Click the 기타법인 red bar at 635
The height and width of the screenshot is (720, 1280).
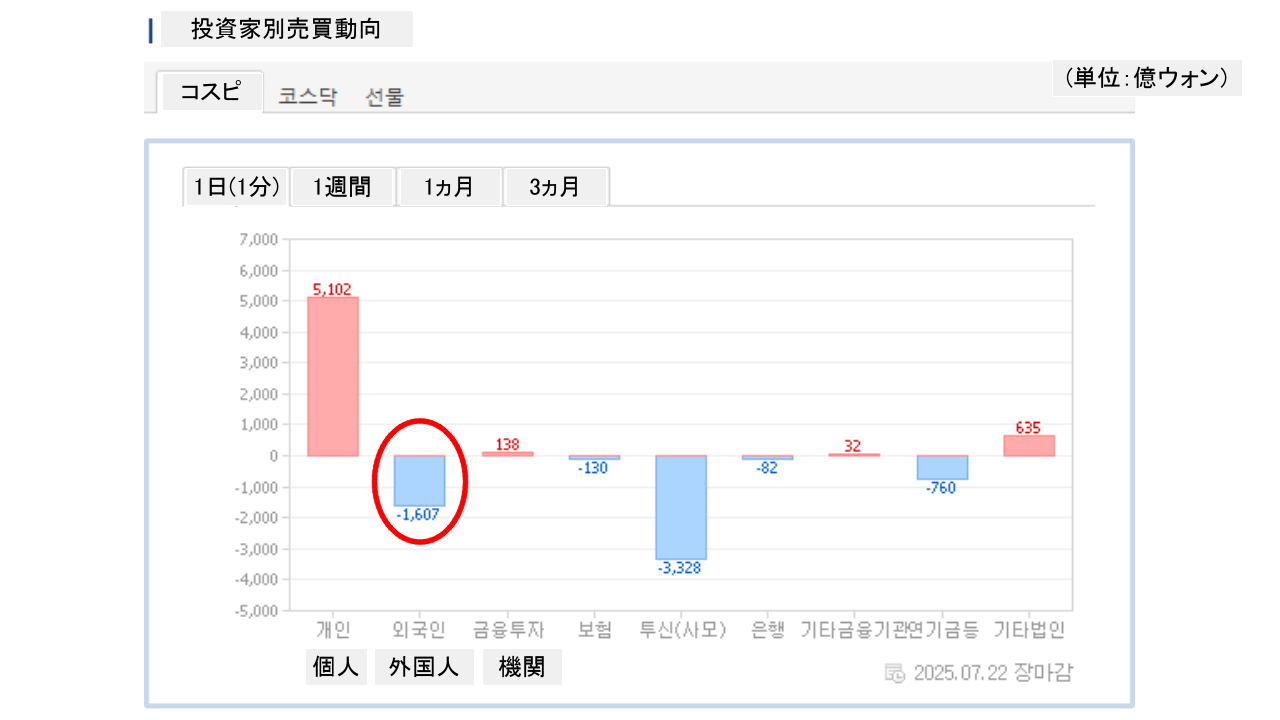click(1029, 446)
